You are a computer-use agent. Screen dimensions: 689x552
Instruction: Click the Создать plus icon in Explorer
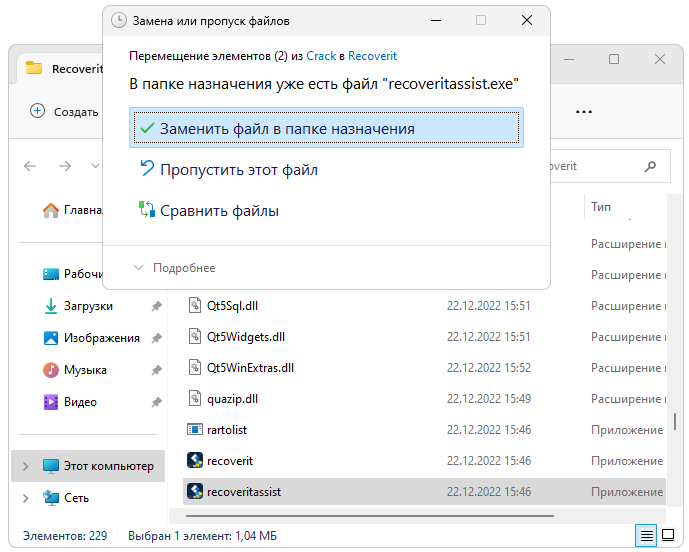click(37, 111)
